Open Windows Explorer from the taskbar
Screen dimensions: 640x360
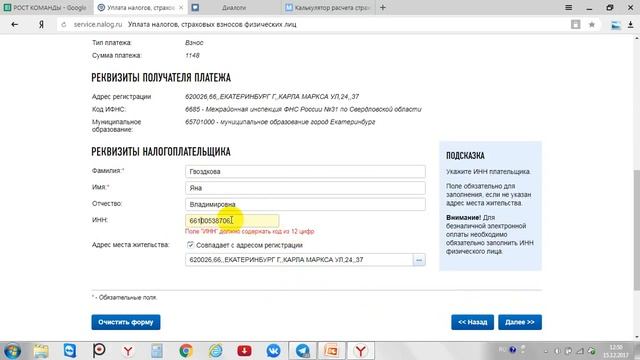41,351
